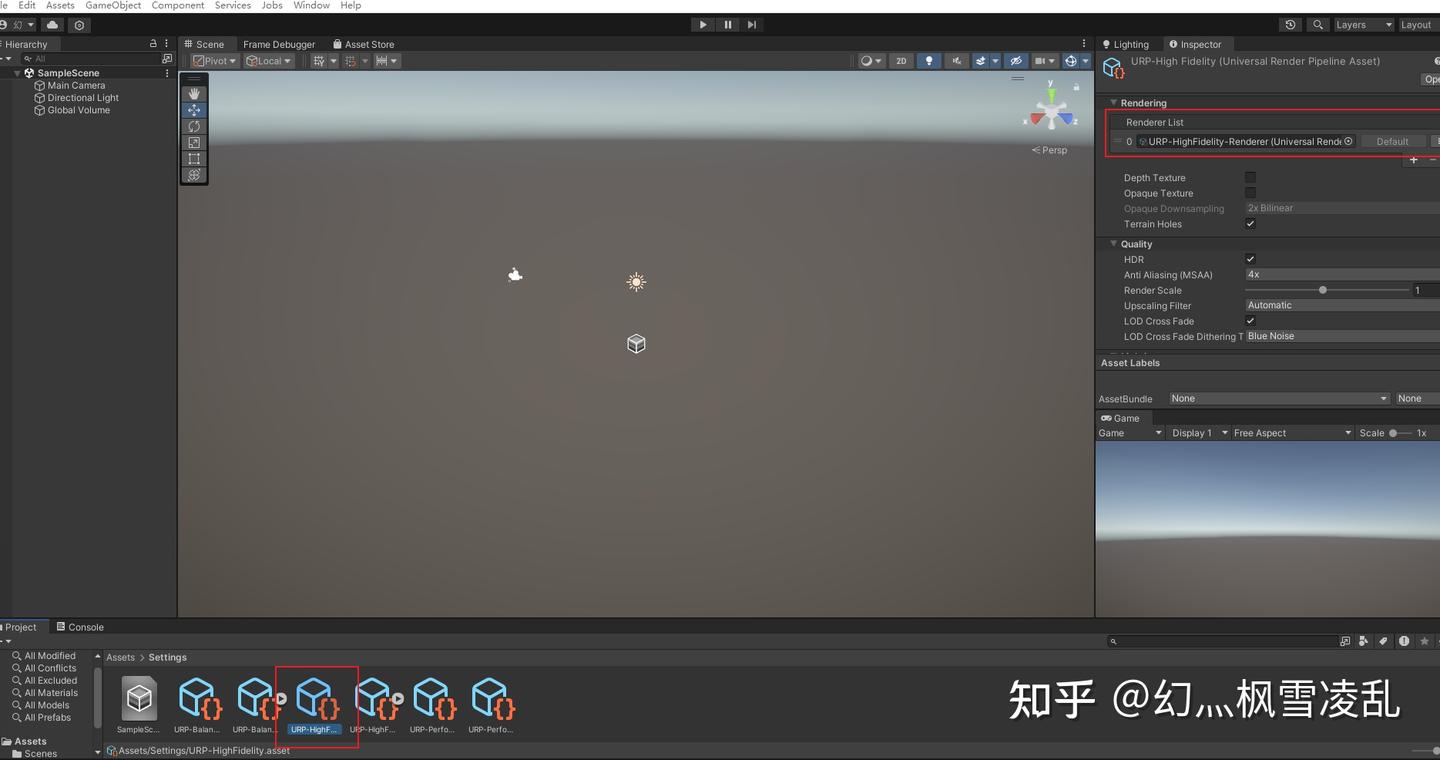The width and height of the screenshot is (1440, 760).
Task: Collapse the SampleScene hierarchy node
Action: point(17,73)
